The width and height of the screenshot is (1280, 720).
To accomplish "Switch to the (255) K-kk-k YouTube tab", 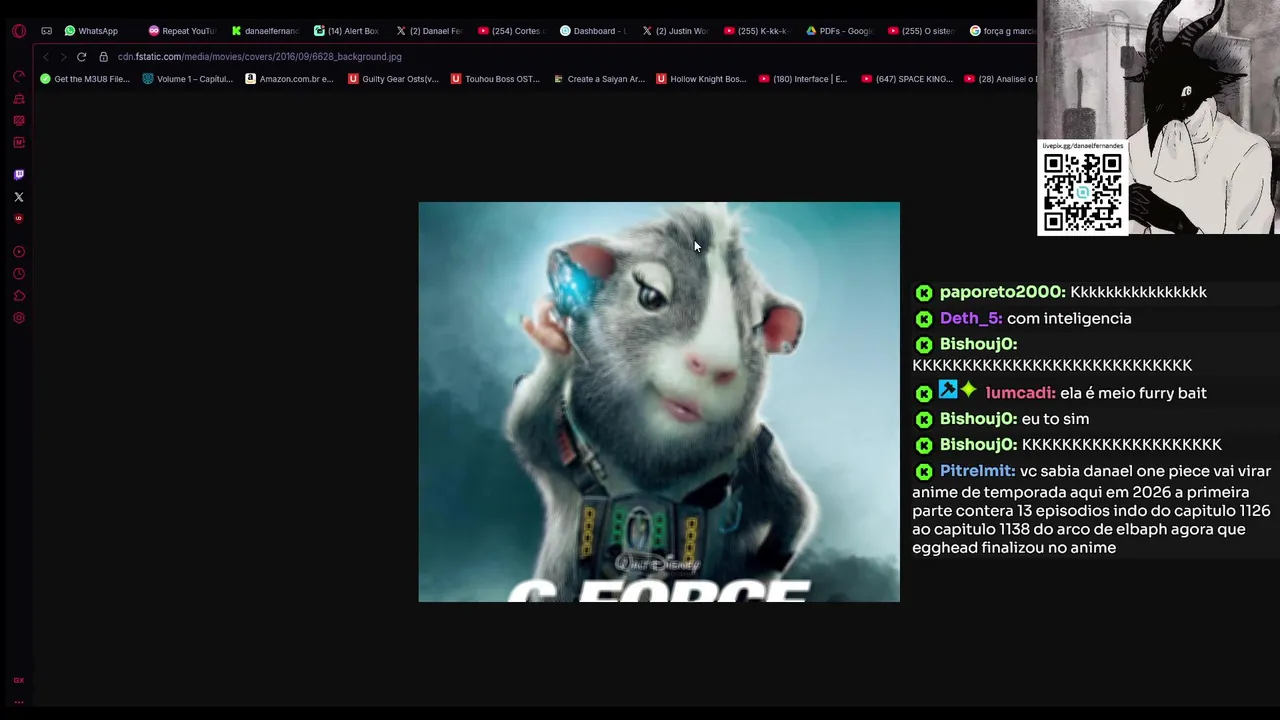I will [x=757, y=31].
